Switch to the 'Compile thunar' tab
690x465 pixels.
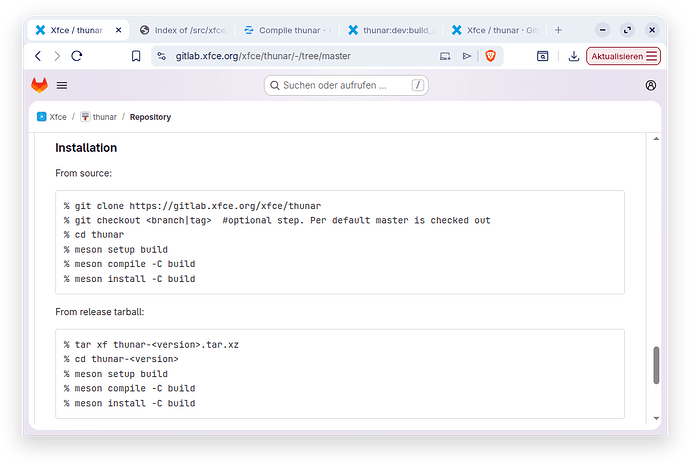(286, 30)
